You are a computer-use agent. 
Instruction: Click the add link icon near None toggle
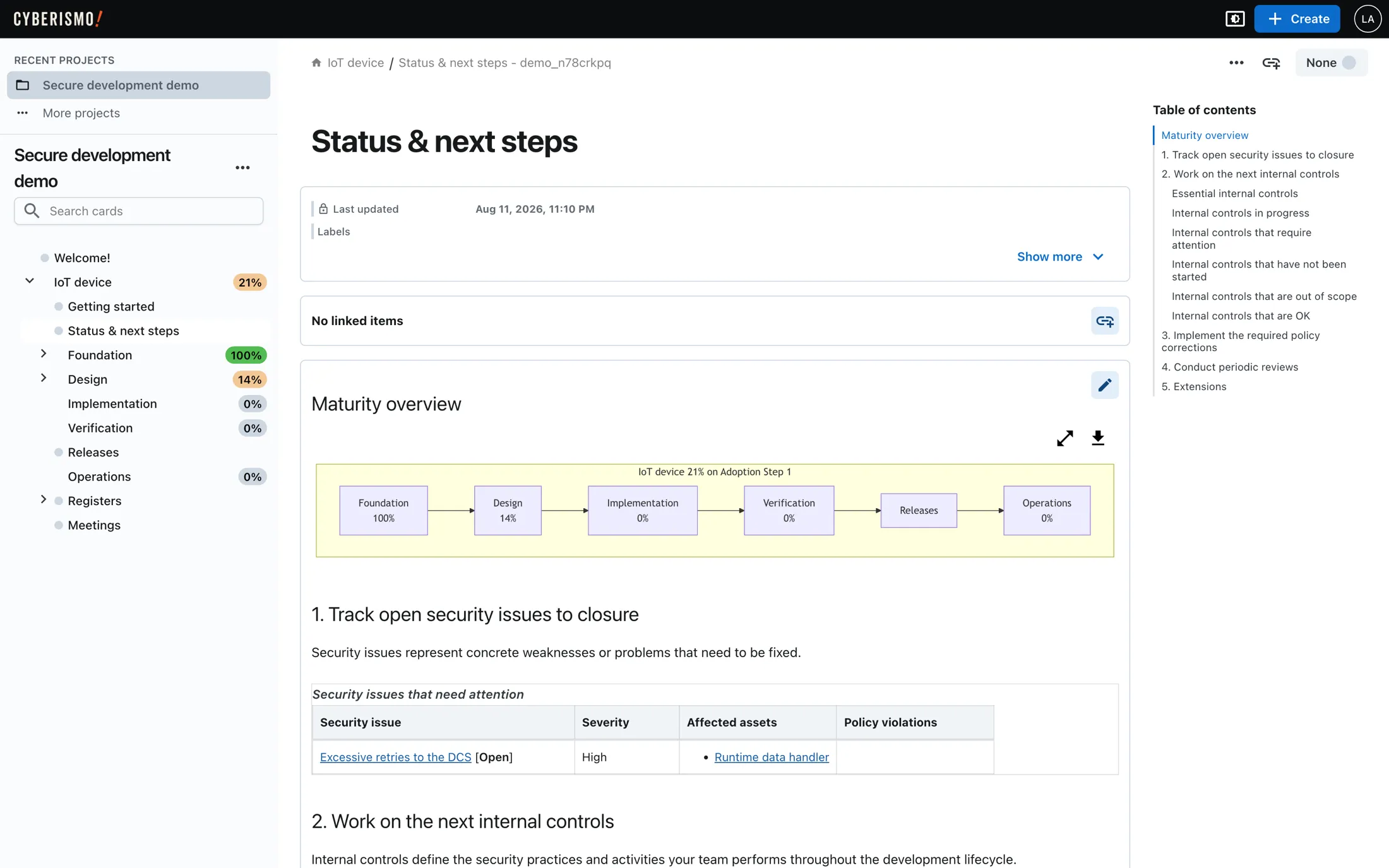1271,62
